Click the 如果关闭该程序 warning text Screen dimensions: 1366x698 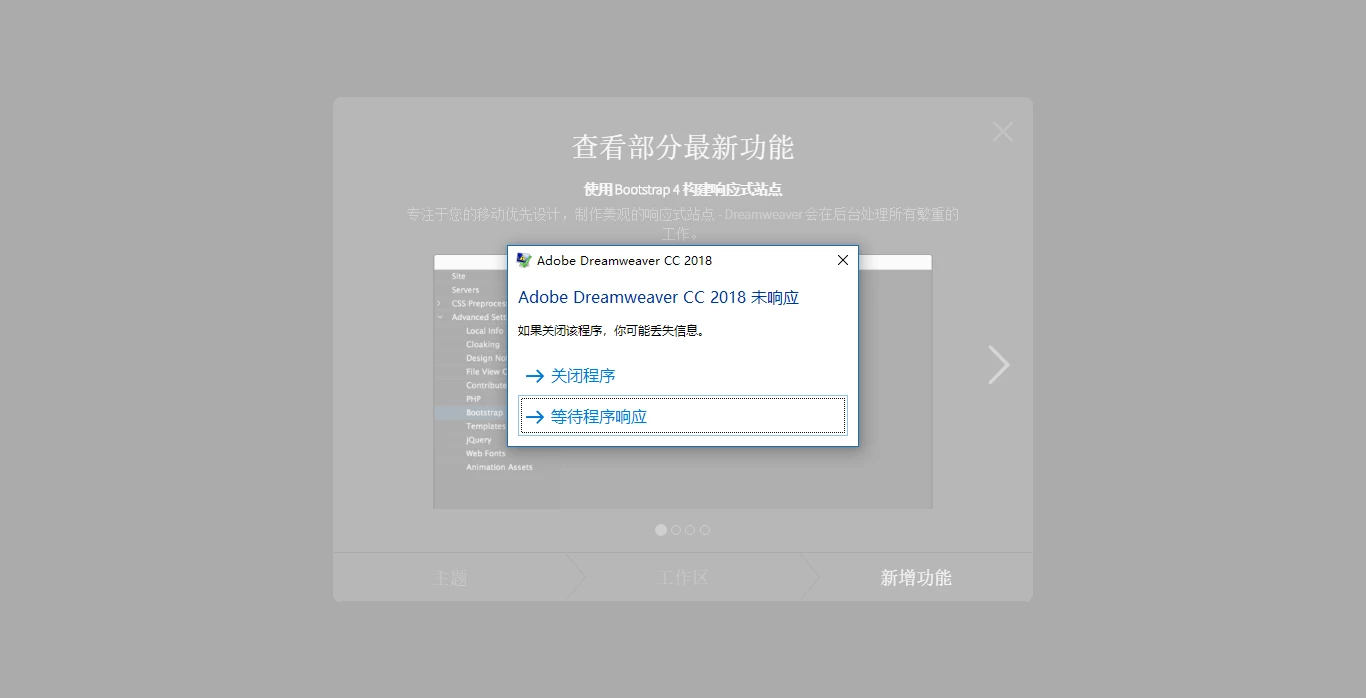(611, 330)
